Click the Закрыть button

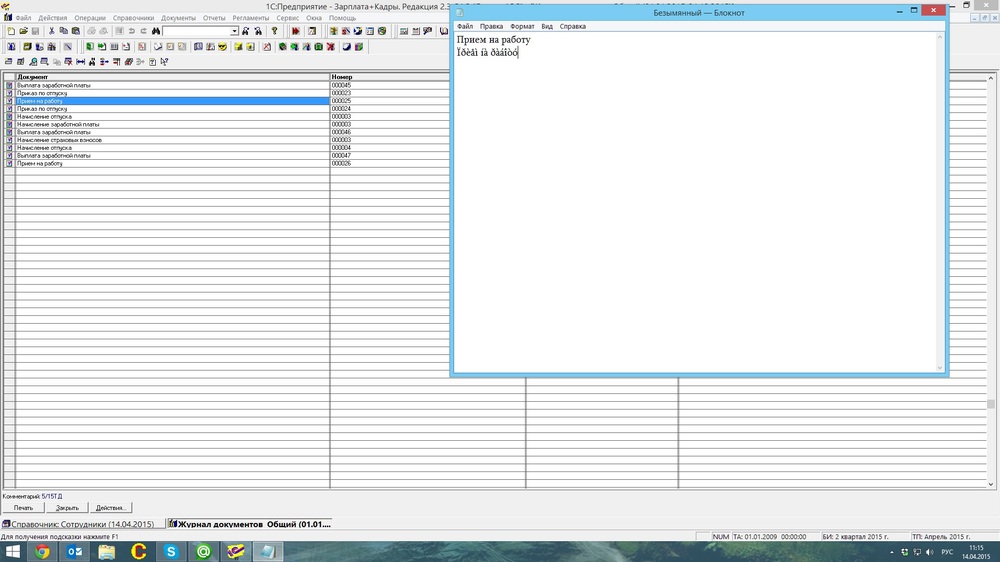click(x=67, y=508)
